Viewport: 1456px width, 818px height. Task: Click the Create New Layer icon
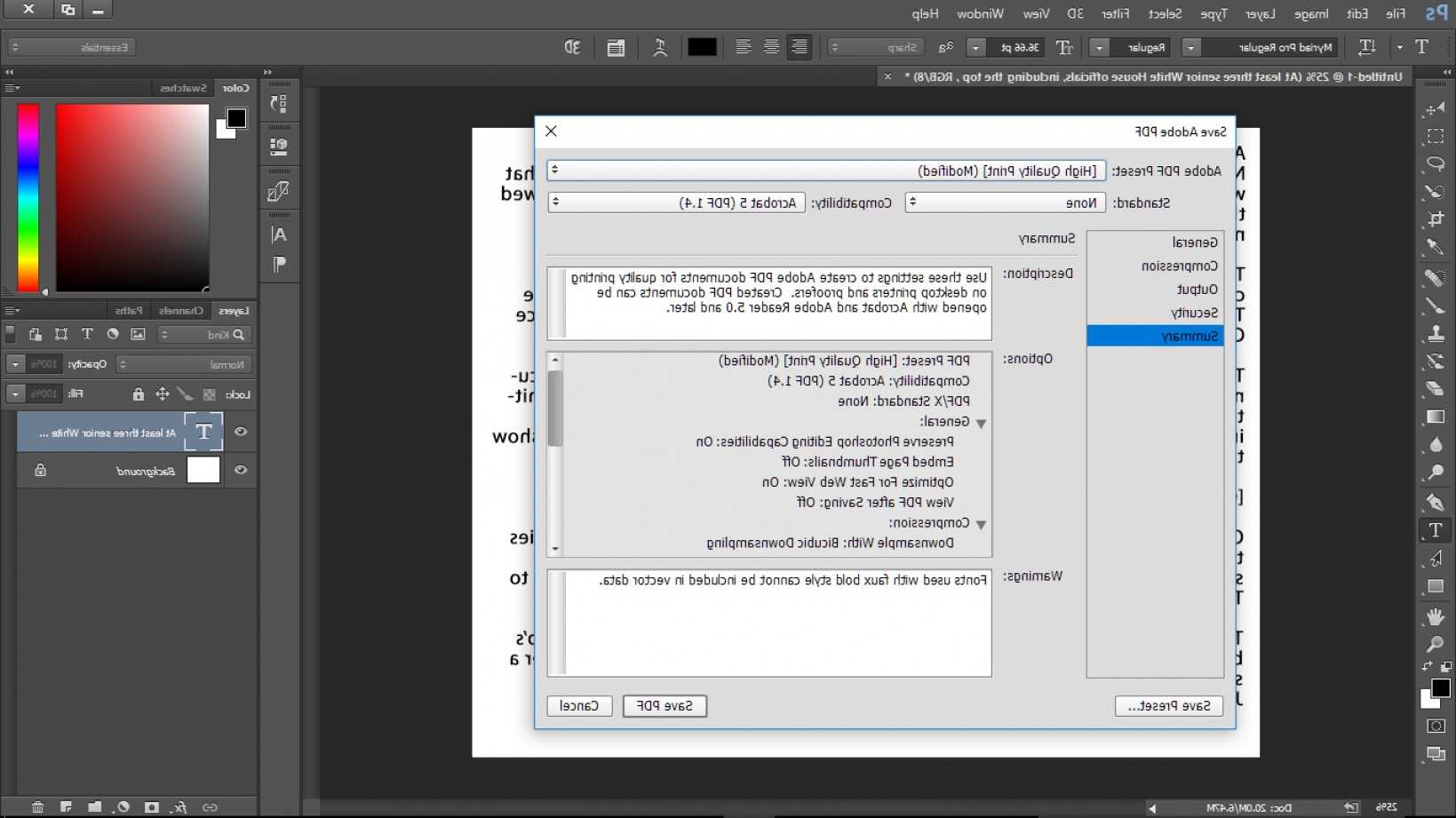pyautogui.click(x=66, y=806)
